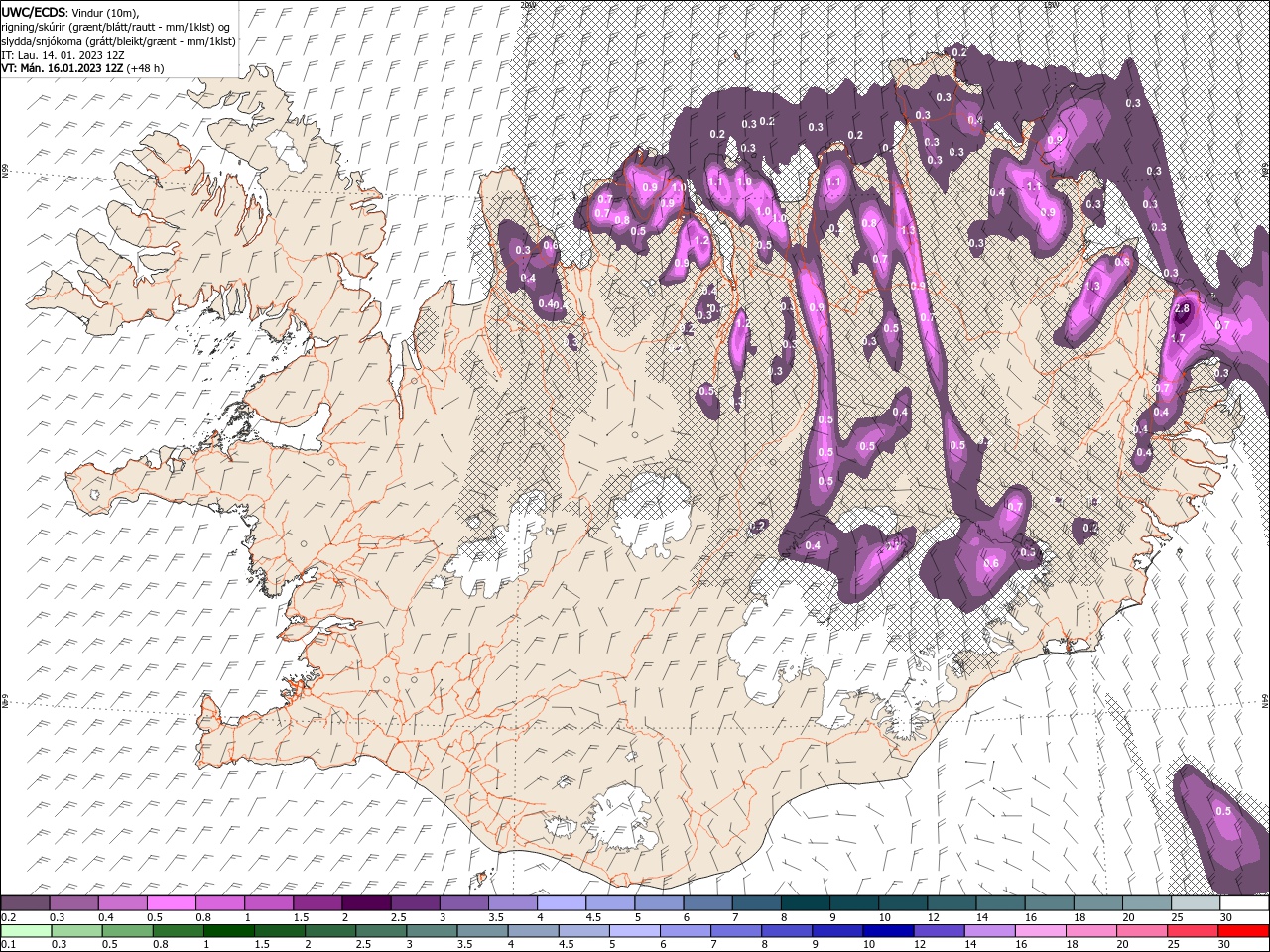The image size is (1270, 952).
Task: Pick the 12–14 teal swatch on upper scale
Action: (952, 902)
